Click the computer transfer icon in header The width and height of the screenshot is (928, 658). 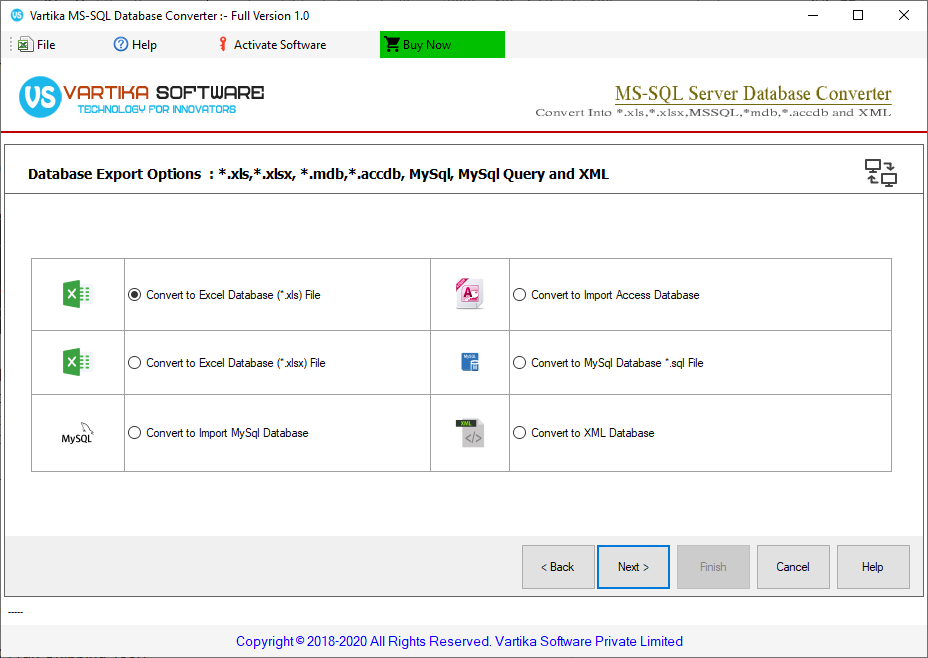click(x=881, y=173)
